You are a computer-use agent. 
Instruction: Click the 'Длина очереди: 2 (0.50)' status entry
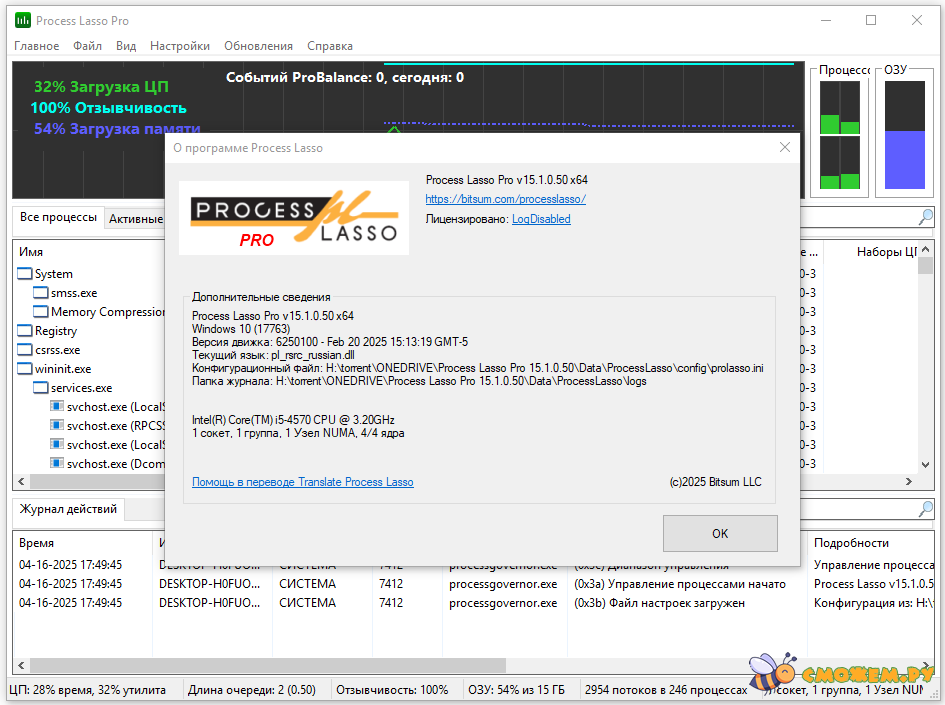(251, 690)
